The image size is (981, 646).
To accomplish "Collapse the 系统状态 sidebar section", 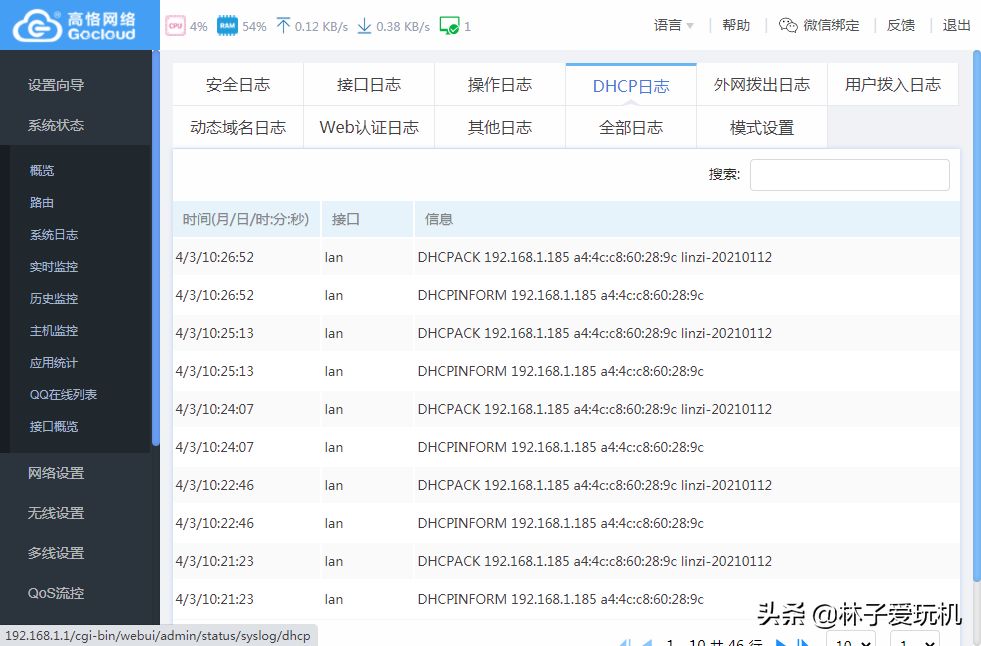I will pos(56,125).
